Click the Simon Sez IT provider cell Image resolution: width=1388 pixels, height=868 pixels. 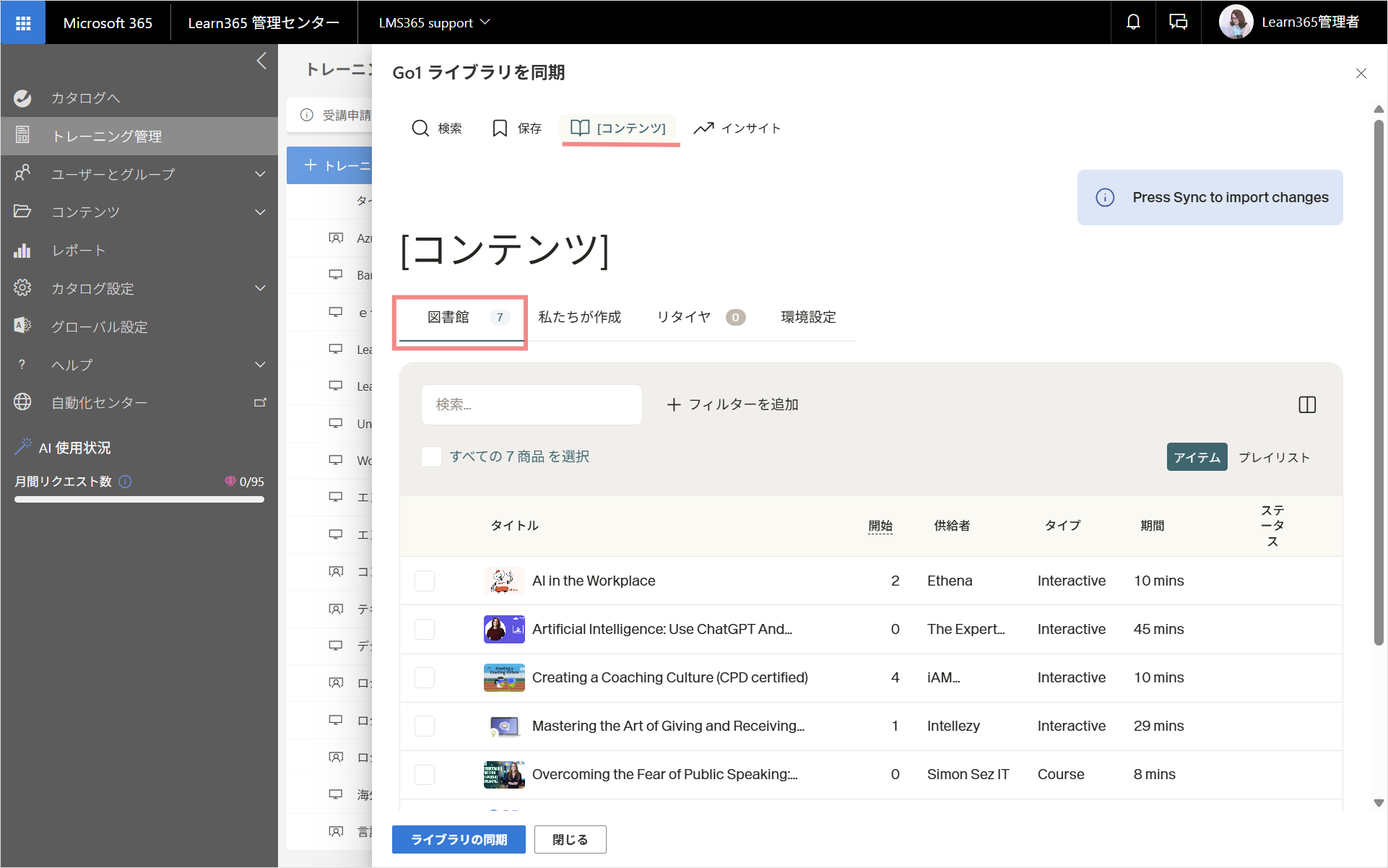[968, 774]
